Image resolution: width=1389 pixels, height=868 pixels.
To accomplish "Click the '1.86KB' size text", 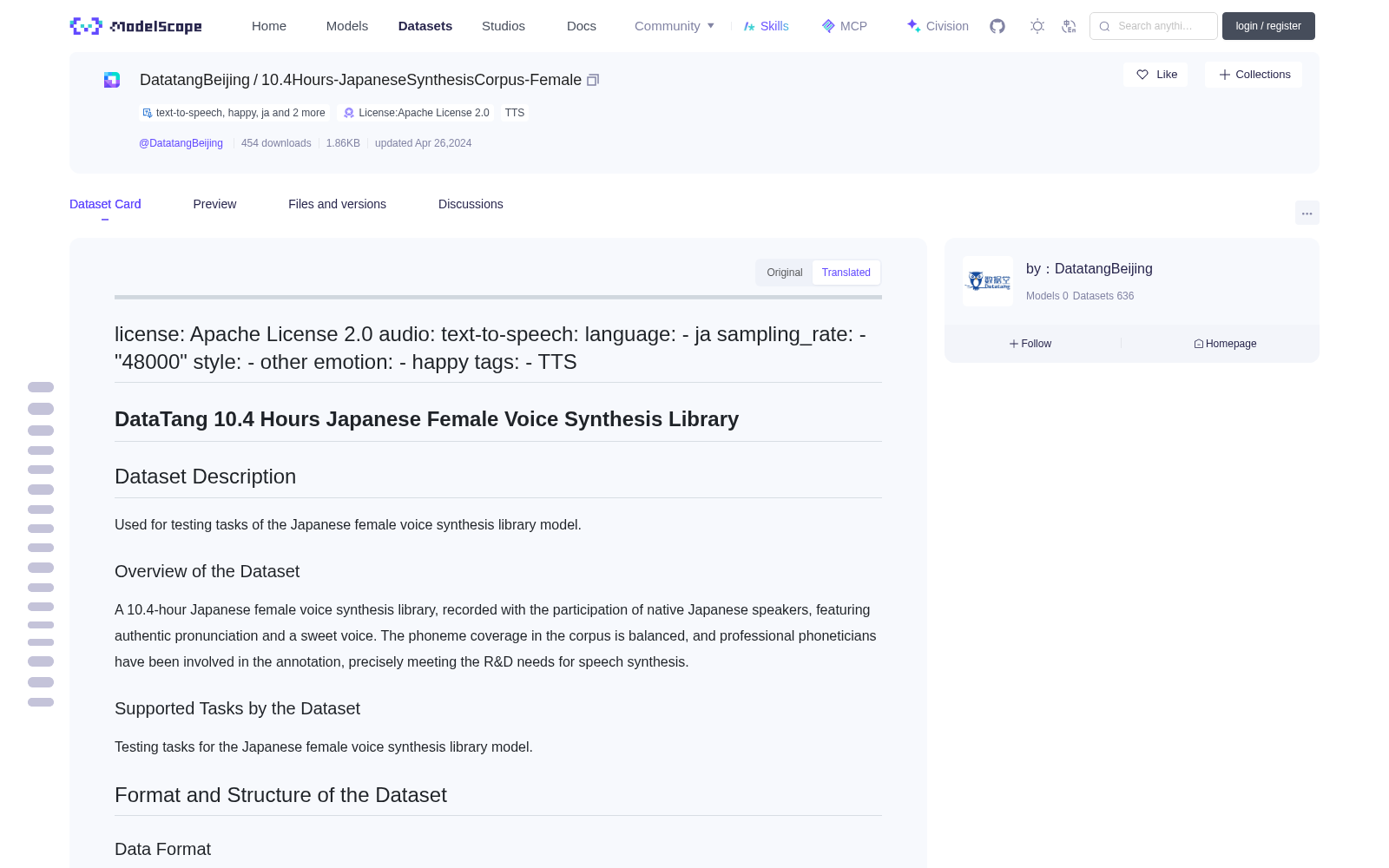I will pyautogui.click(x=343, y=143).
